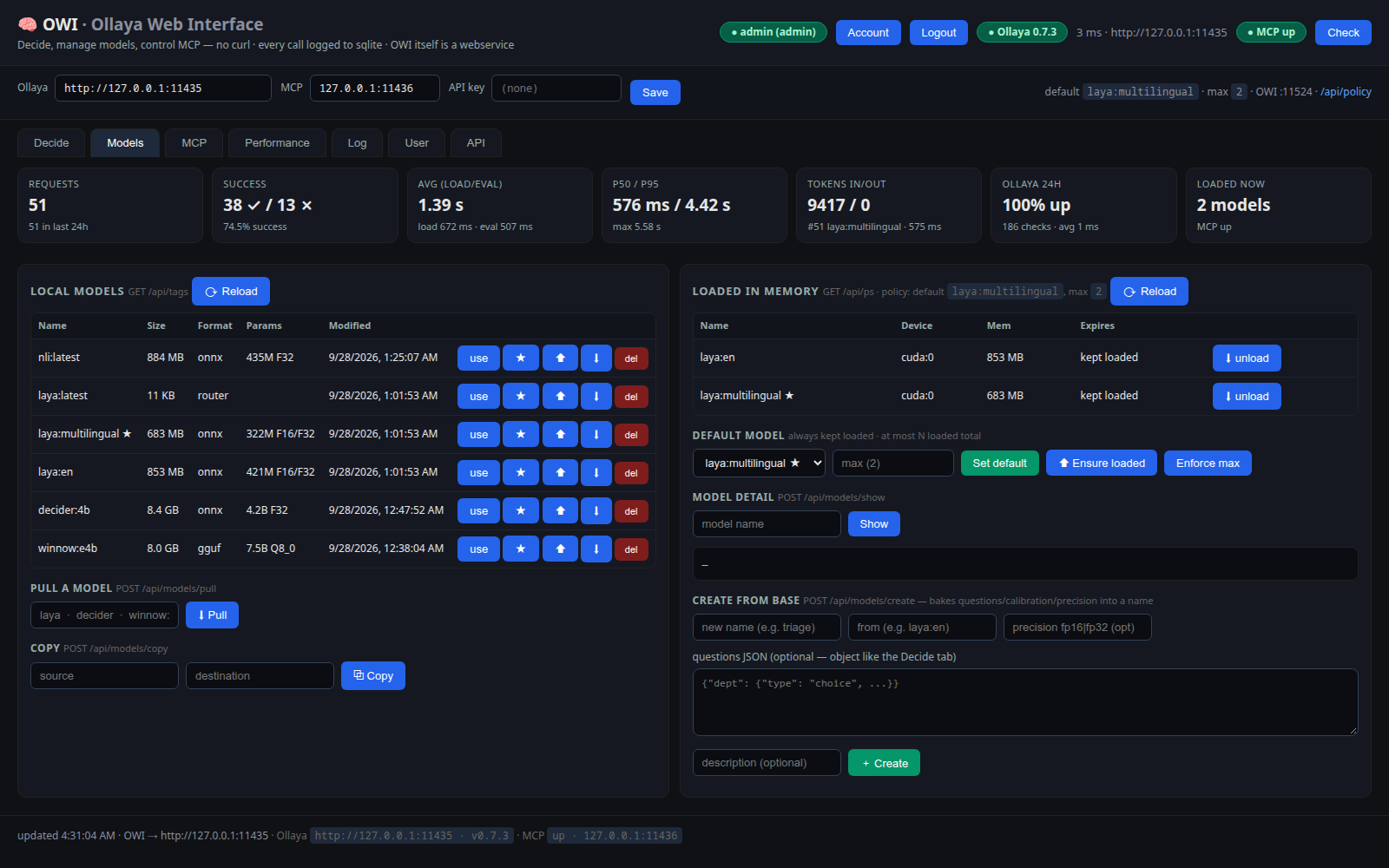Click up arrow for laya:multilingual local row
Screen dimensions: 1389x868
tap(560, 434)
